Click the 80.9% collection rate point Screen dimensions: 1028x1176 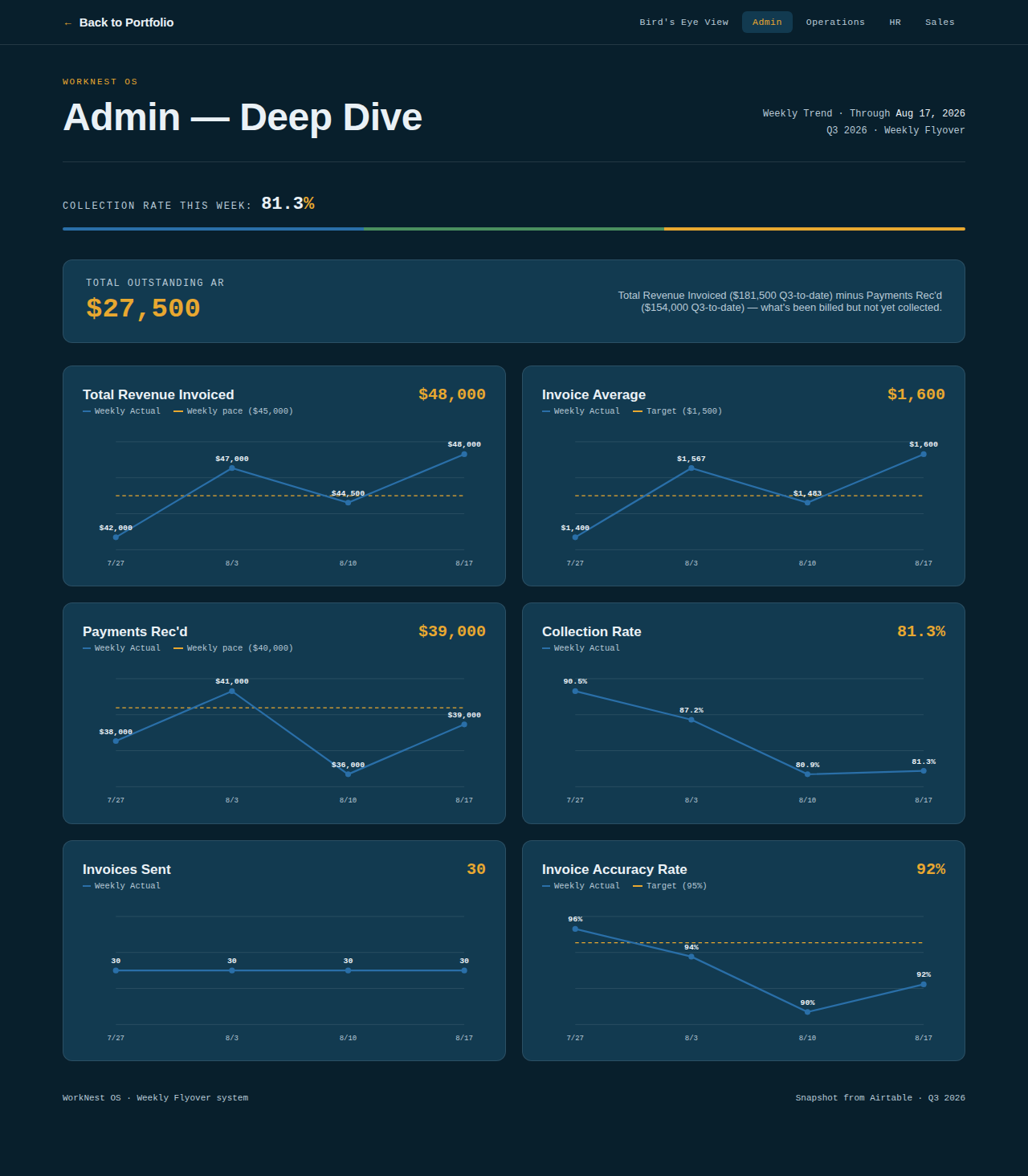[x=807, y=774]
